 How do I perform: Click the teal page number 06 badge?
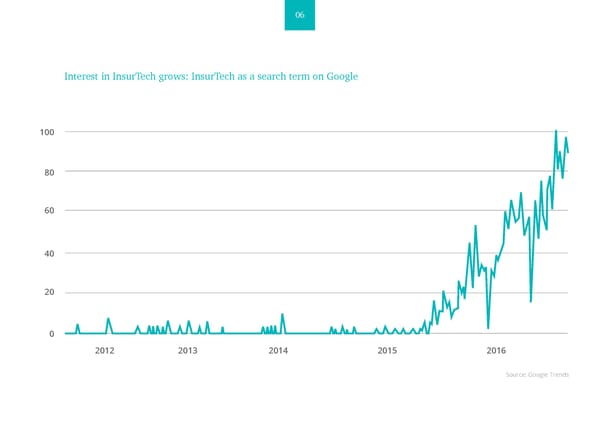pyautogui.click(x=300, y=15)
